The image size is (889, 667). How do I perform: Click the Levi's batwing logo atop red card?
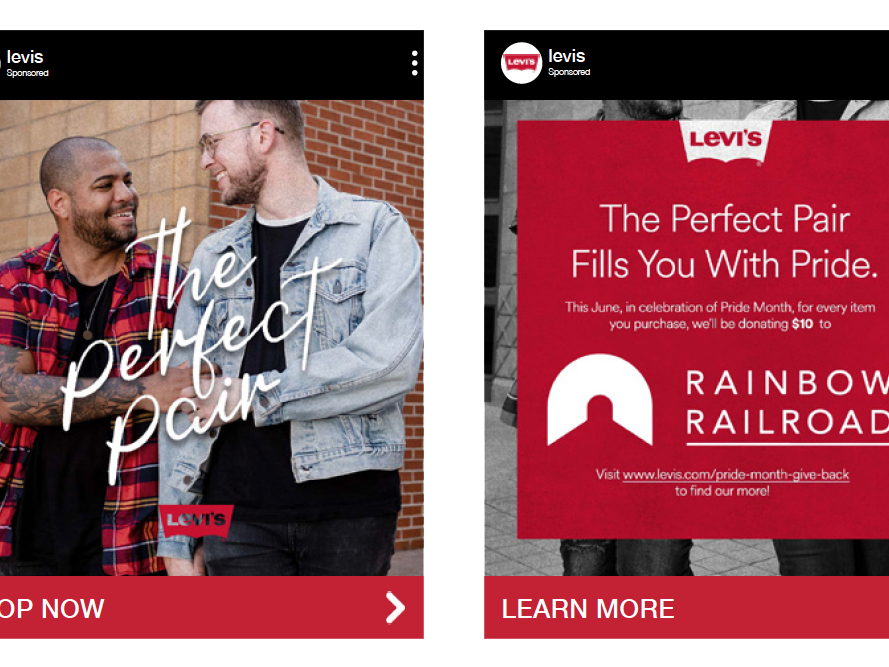[725, 141]
